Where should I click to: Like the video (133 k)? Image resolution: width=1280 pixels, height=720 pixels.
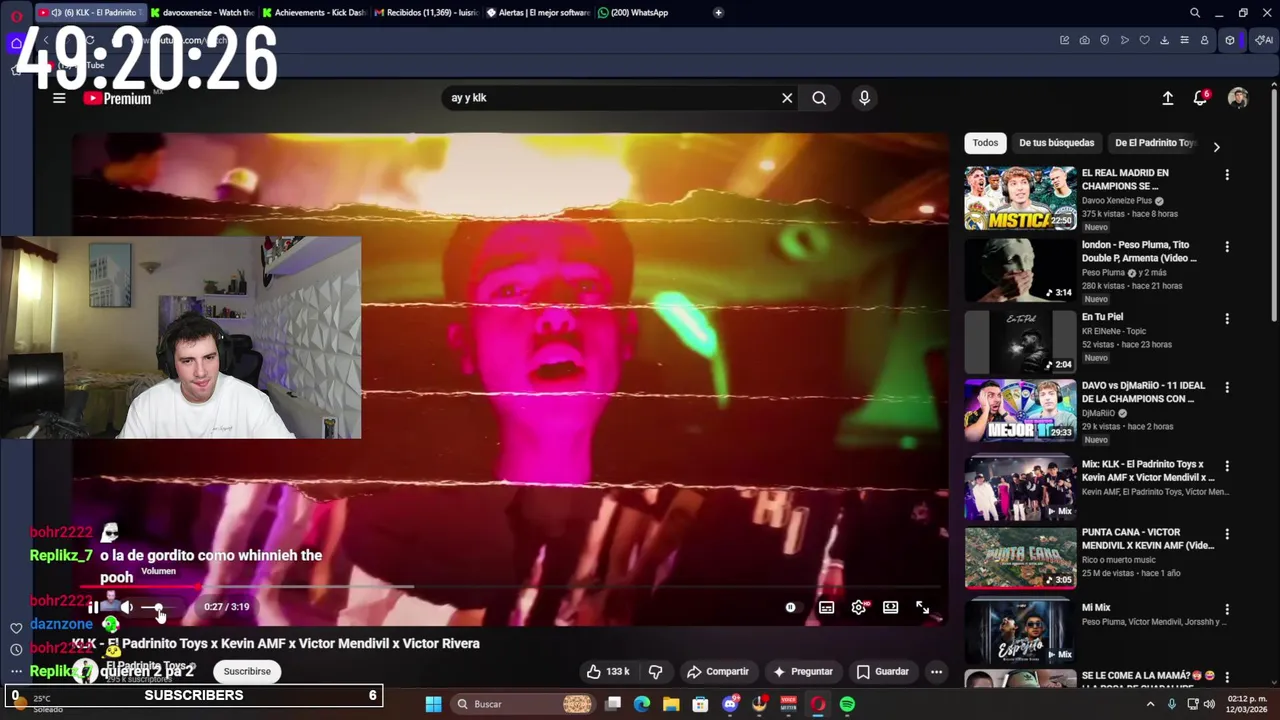608,672
